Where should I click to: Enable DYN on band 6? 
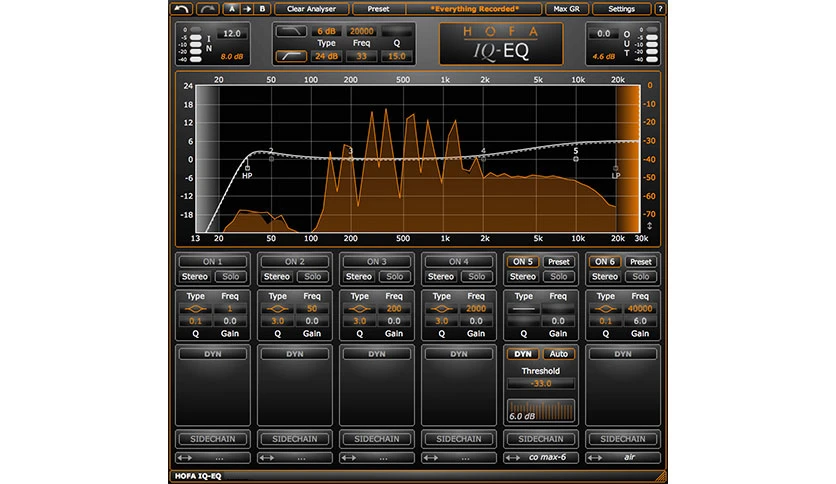pos(623,354)
